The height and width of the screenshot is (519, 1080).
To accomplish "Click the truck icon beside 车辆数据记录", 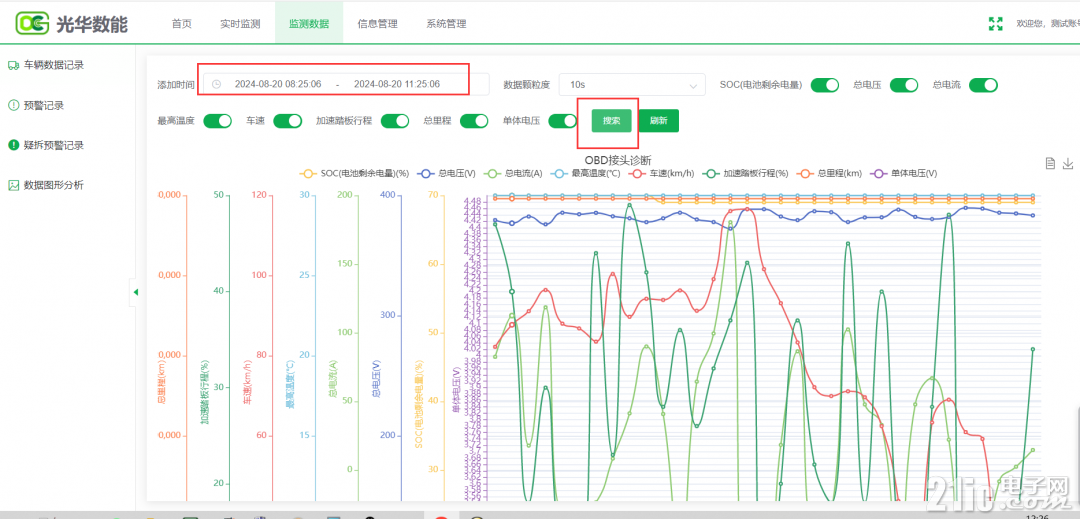I will 13,65.
